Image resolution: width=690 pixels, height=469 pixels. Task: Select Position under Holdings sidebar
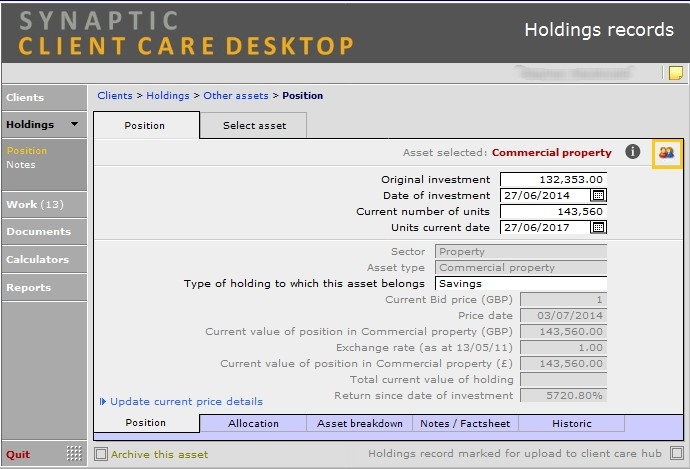pyautogui.click(x=26, y=150)
